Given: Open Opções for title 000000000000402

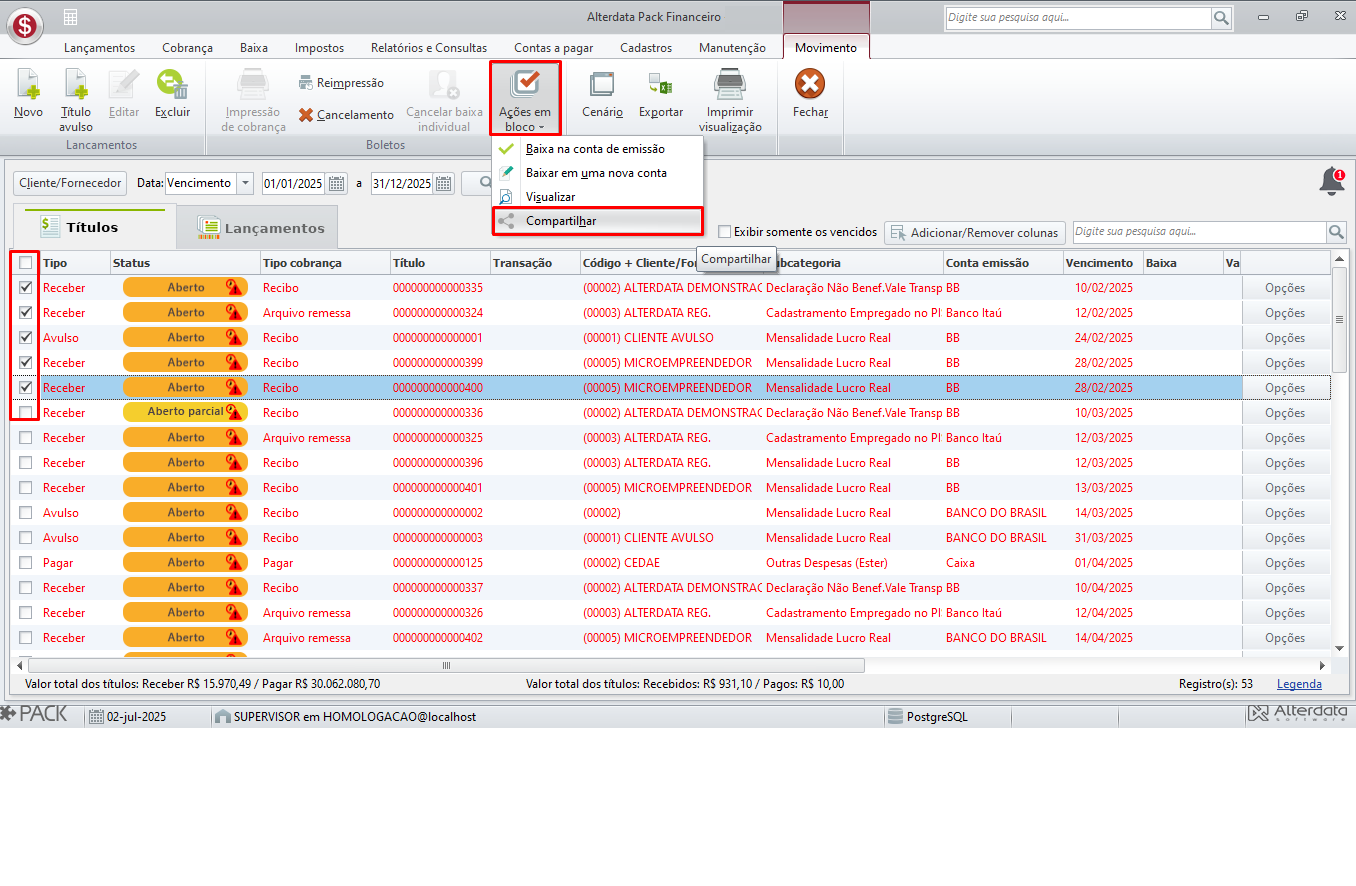Looking at the screenshot, I should [1285, 638].
